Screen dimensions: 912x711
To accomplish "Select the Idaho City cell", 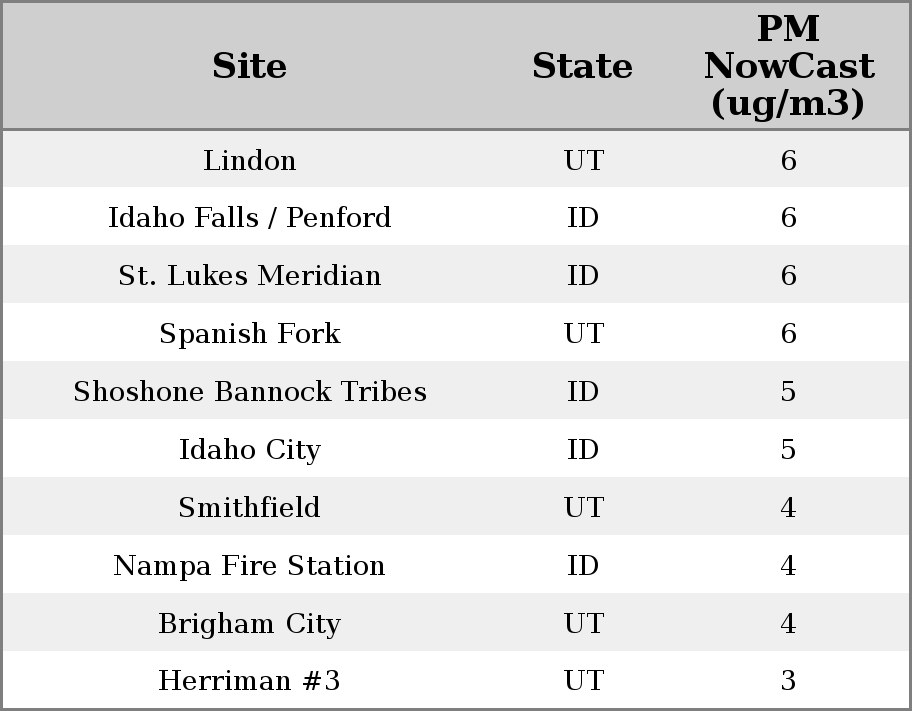I will 249,450.
